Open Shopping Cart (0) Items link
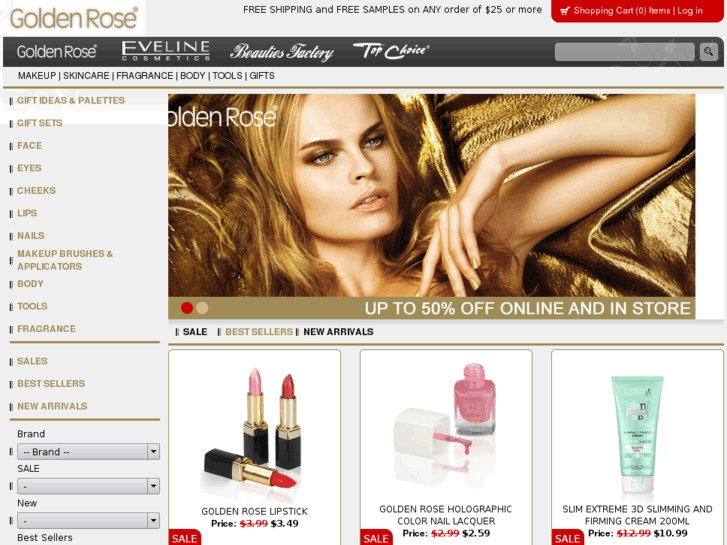The width and height of the screenshot is (727, 545). 622,11
